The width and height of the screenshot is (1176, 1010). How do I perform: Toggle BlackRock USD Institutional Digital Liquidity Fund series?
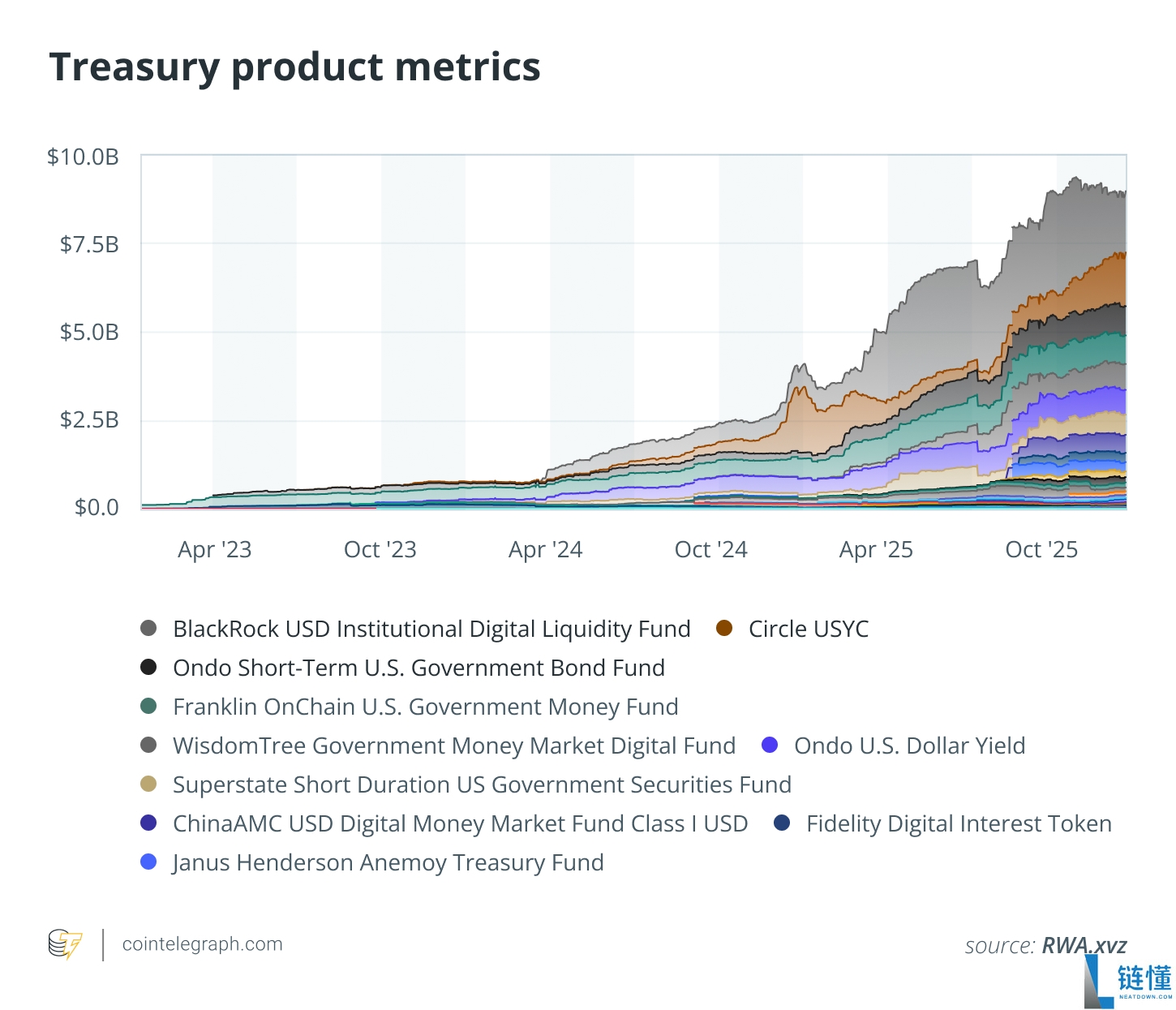[431, 630]
